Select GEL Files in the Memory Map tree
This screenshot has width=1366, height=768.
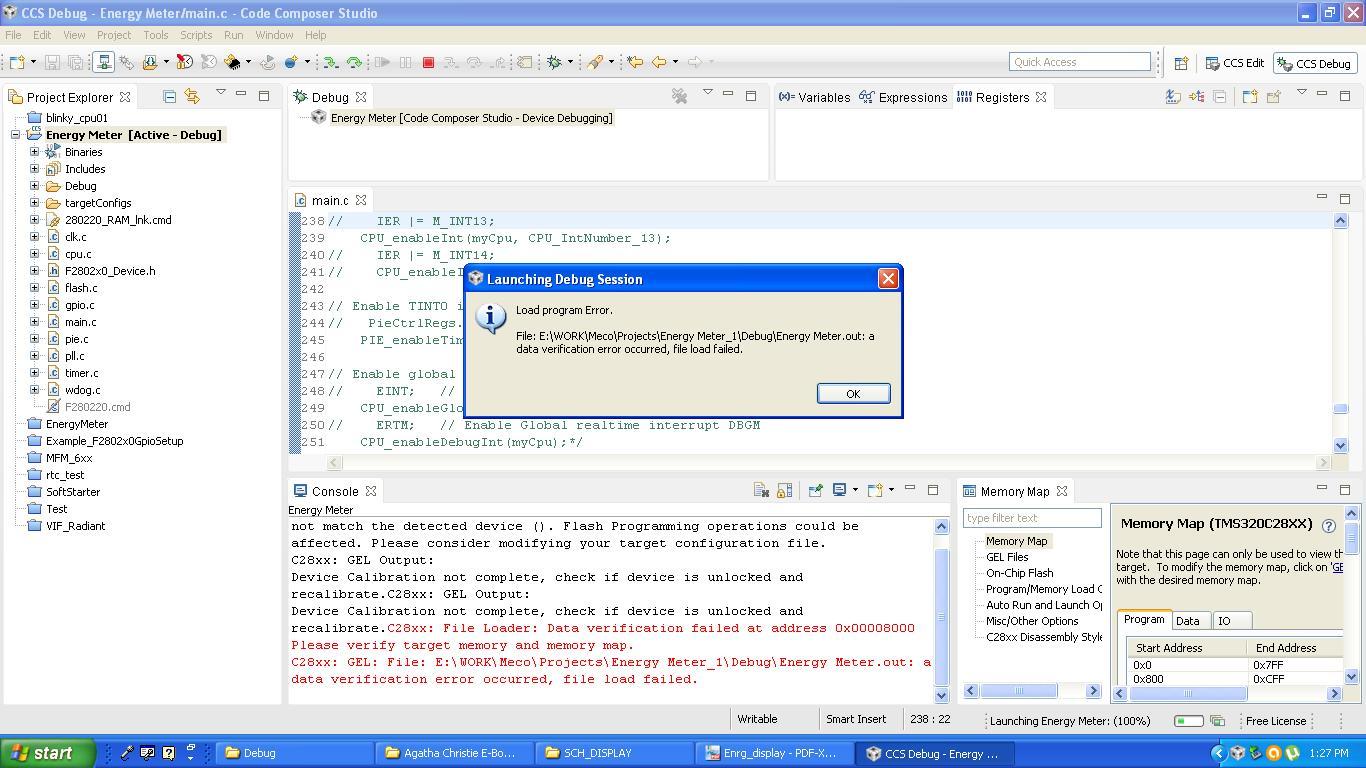[1007, 557]
